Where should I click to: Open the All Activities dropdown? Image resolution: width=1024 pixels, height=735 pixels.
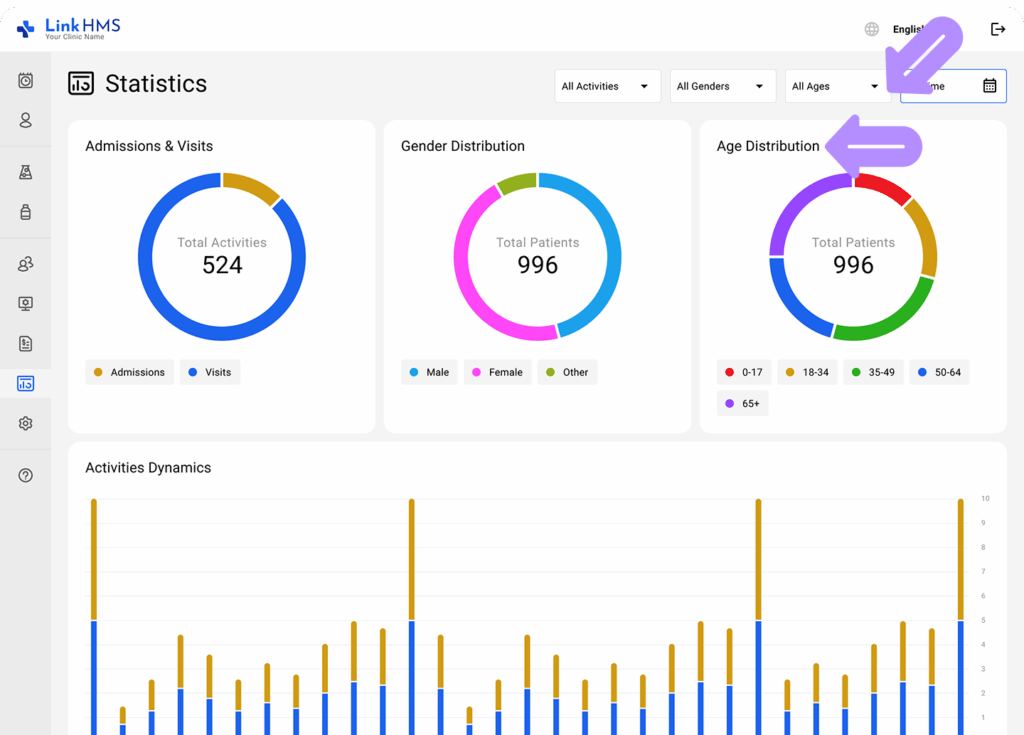[x=607, y=86]
